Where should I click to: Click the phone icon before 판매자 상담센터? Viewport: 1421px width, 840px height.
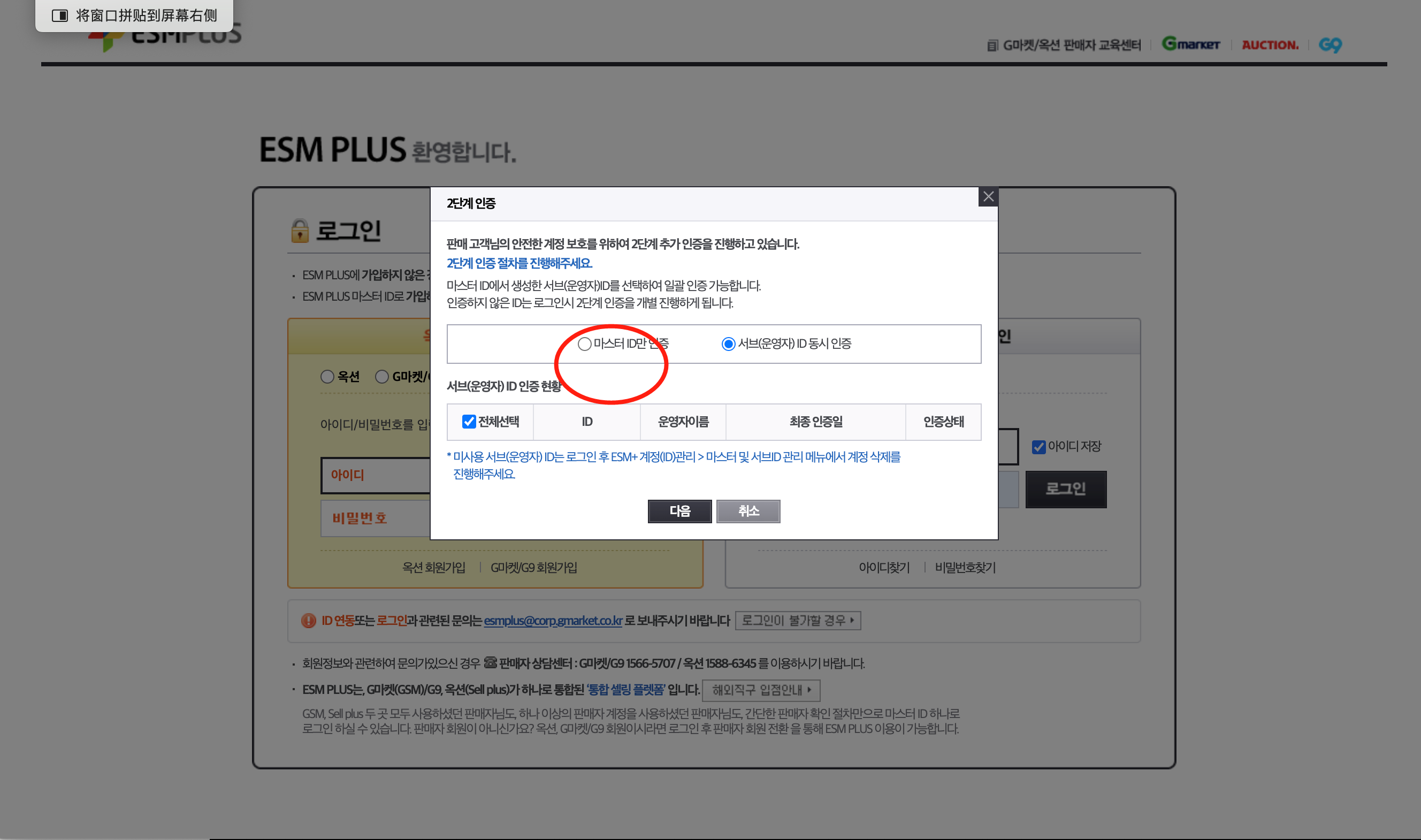pos(491,663)
